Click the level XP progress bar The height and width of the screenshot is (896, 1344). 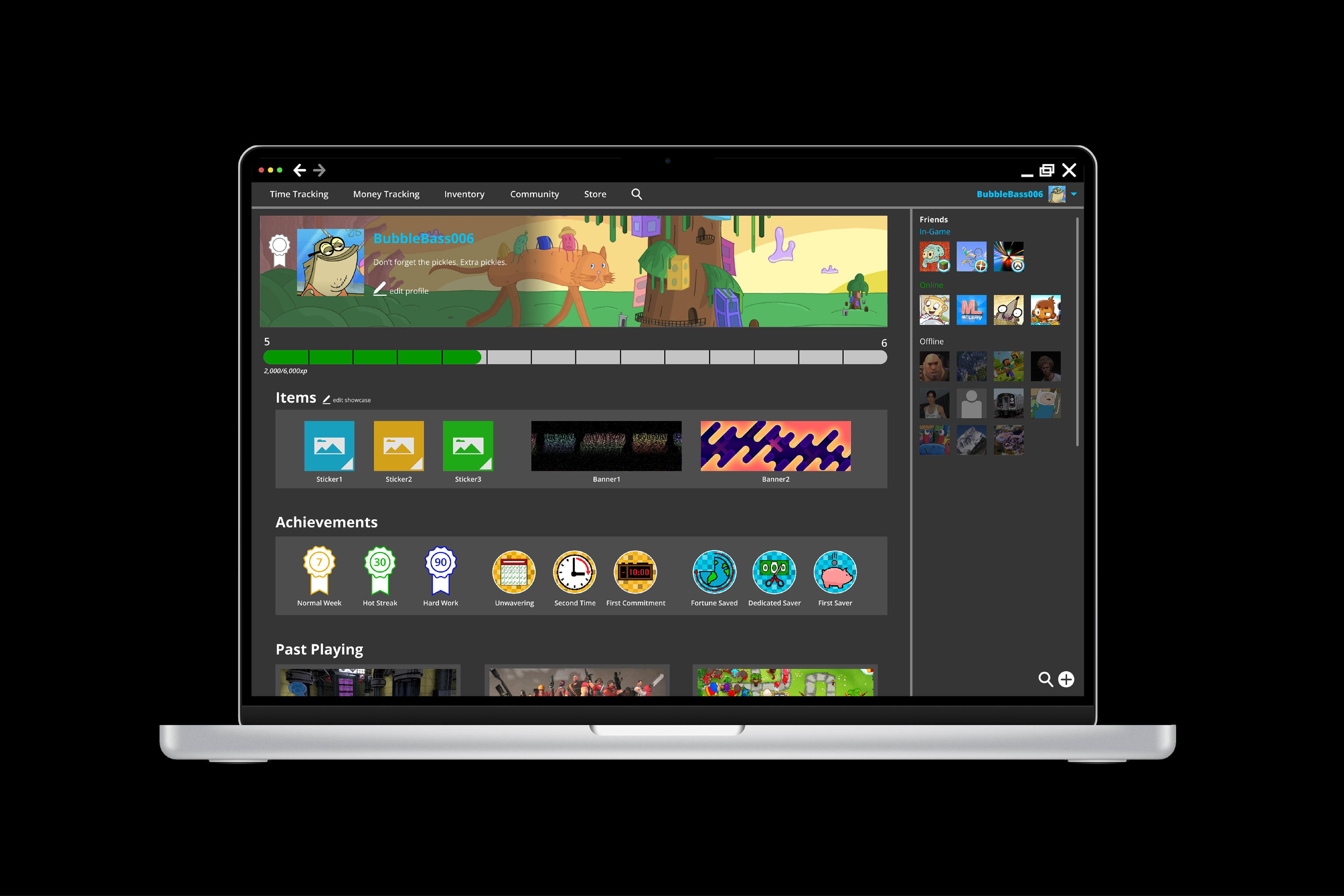pyautogui.click(x=575, y=358)
